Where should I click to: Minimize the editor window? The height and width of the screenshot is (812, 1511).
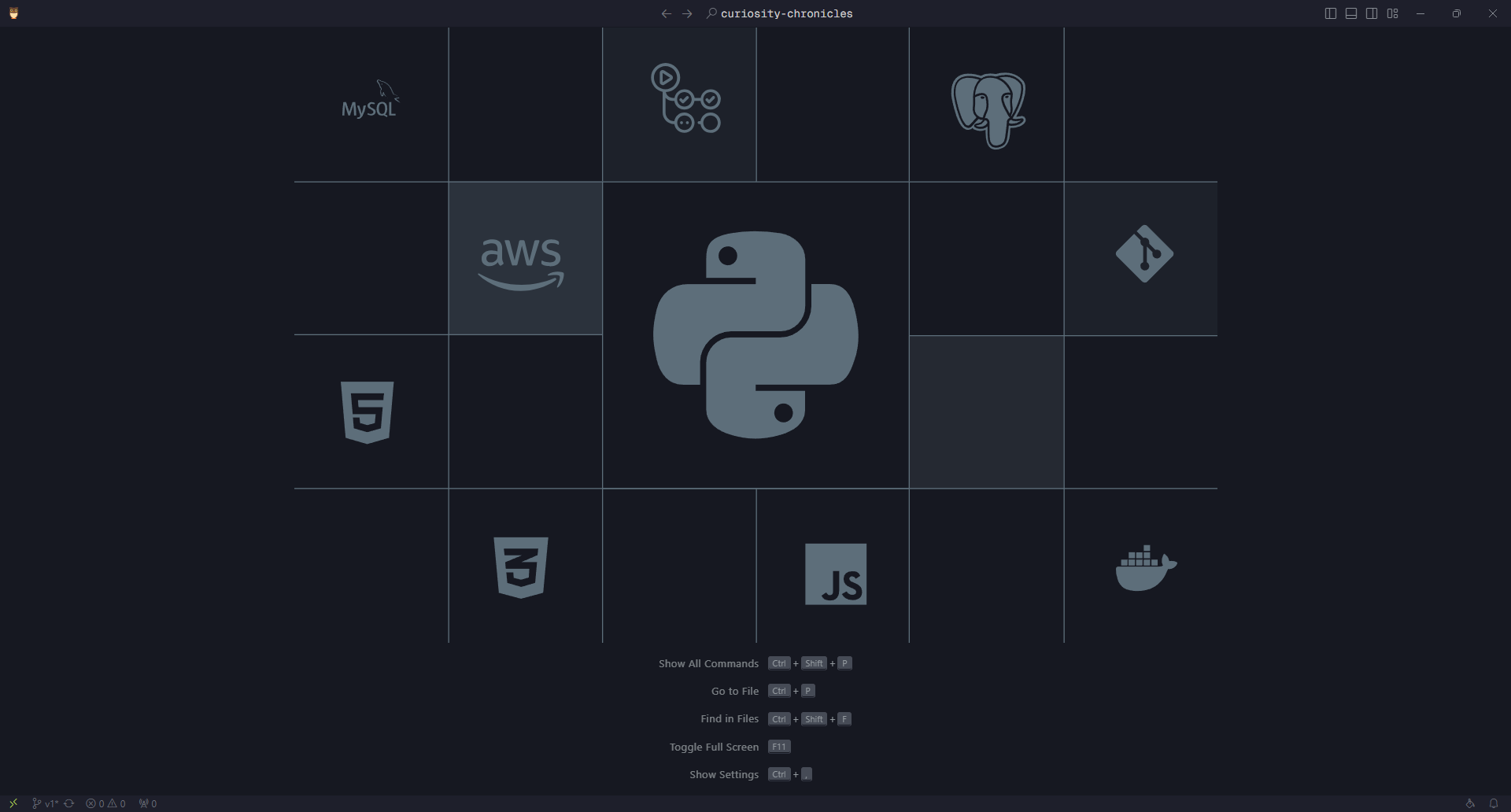pyautogui.click(x=1420, y=13)
